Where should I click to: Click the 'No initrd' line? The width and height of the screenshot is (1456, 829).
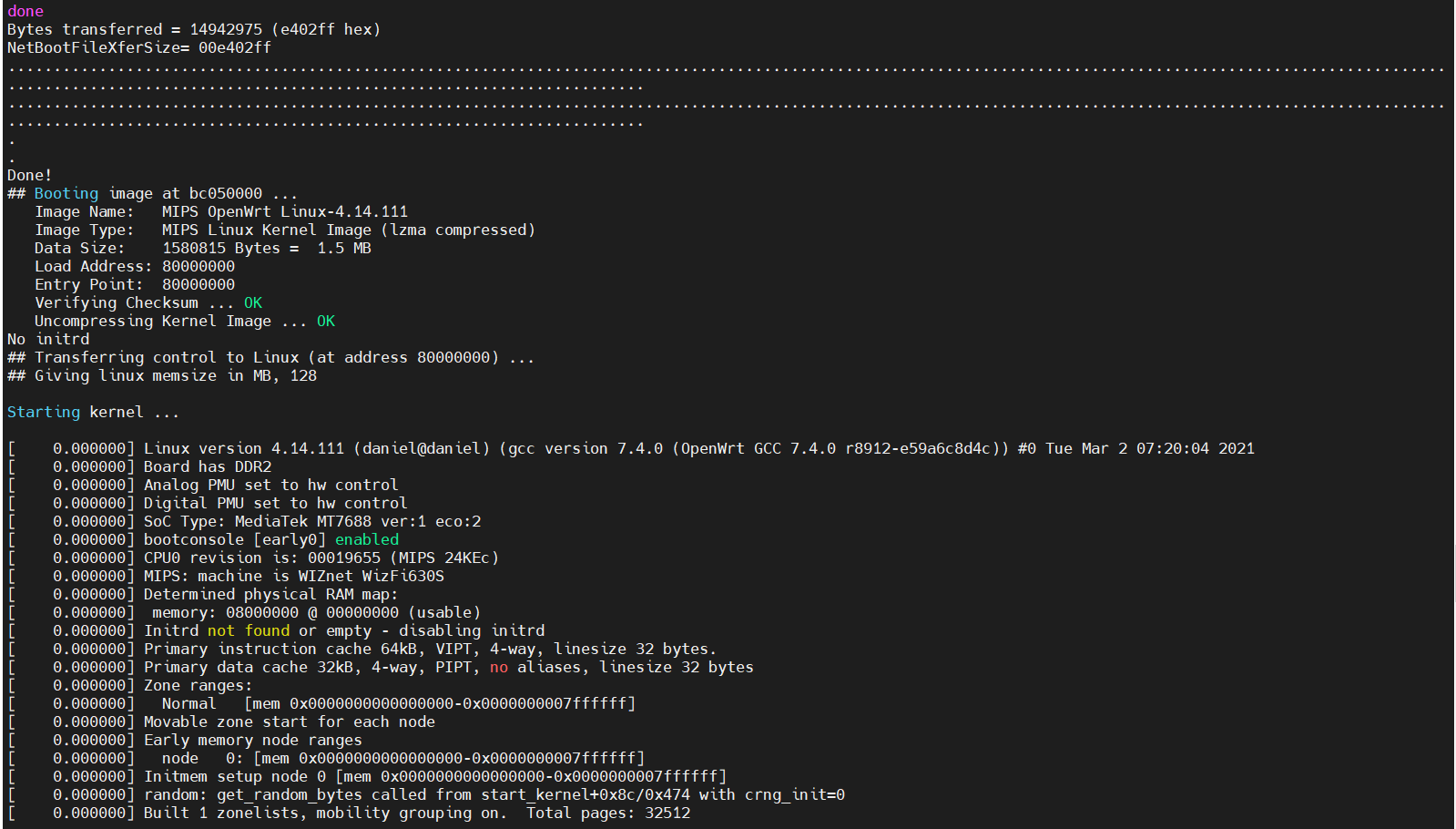tap(48, 339)
